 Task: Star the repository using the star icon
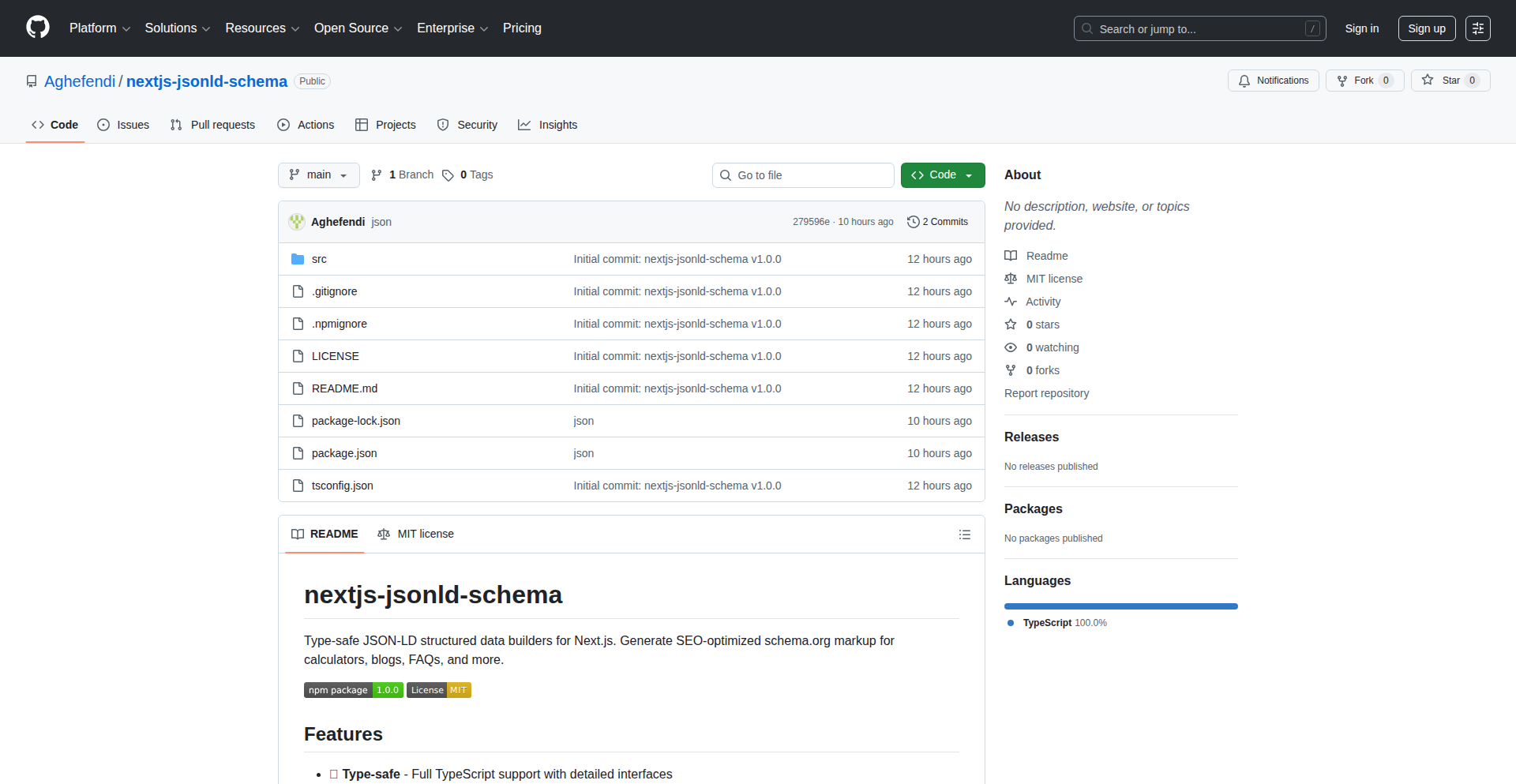[1428, 80]
